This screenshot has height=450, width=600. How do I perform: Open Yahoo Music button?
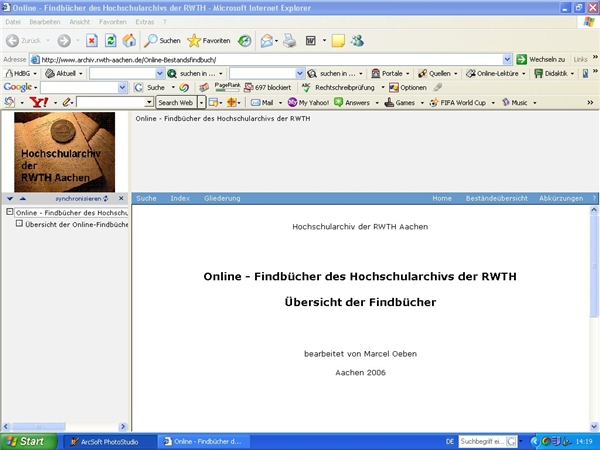click(x=515, y=103)
